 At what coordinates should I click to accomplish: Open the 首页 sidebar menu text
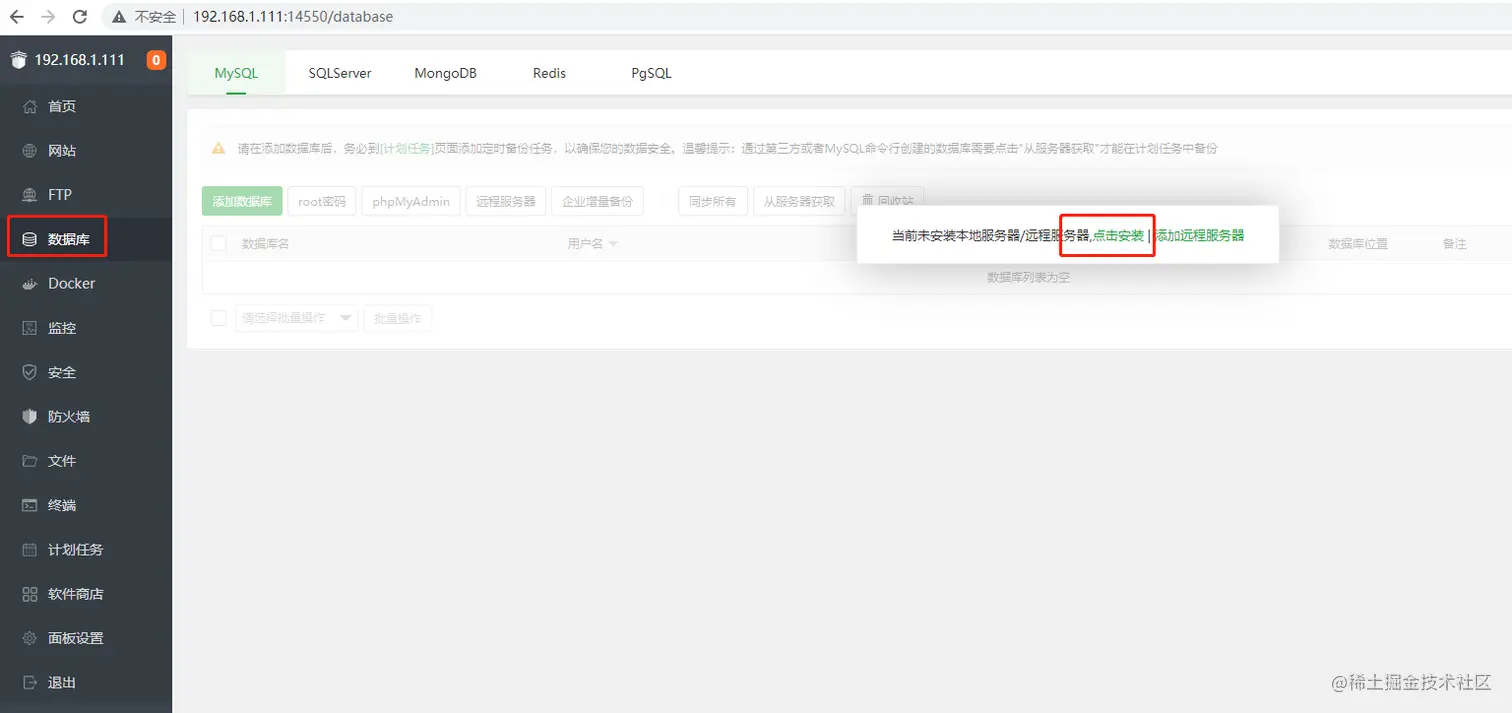tap(62, 106)
